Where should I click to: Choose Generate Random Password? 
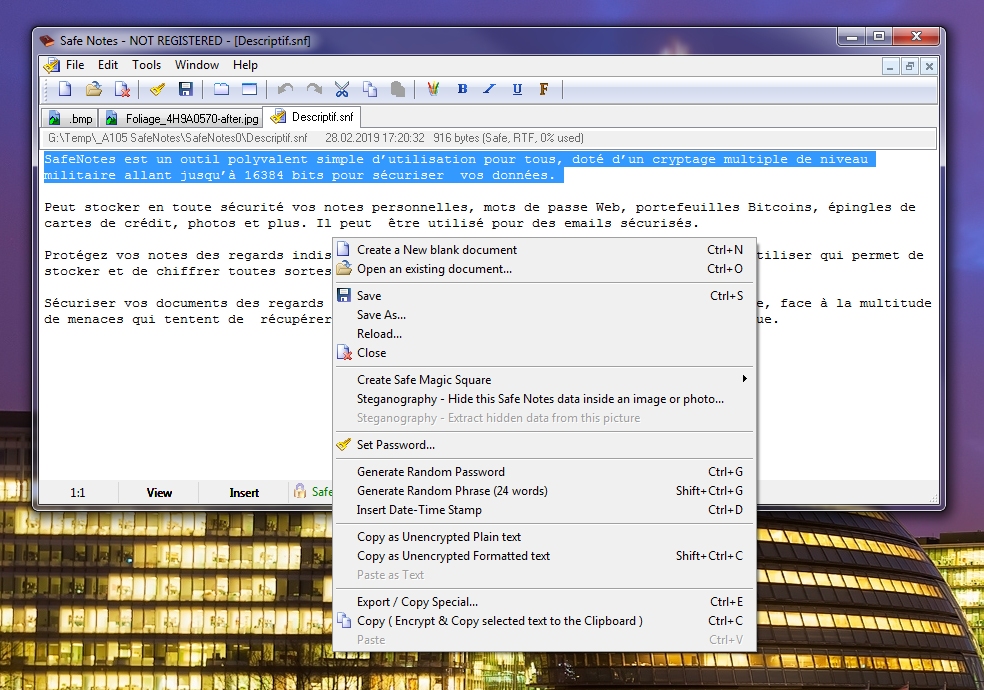[544, 472]
